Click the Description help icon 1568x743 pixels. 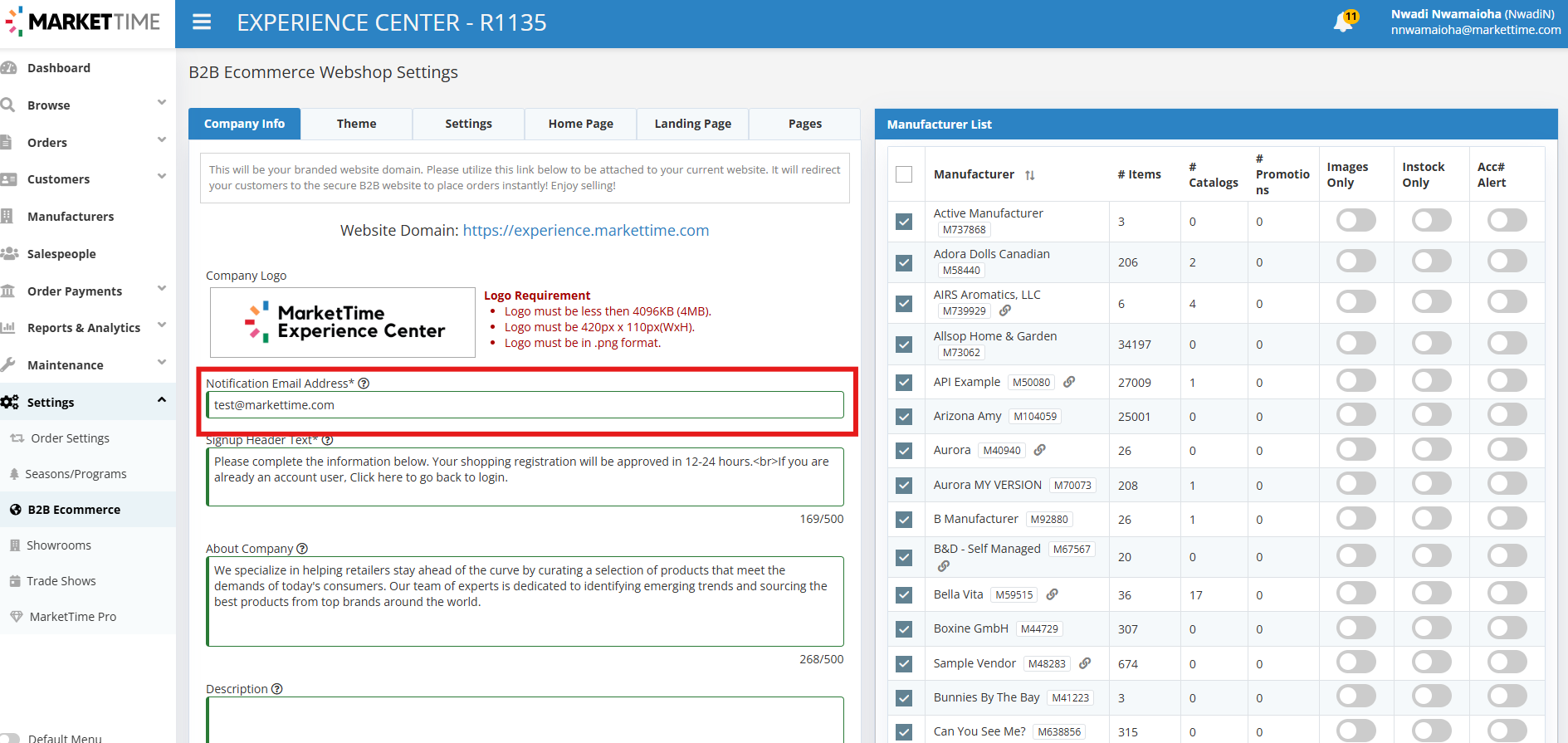[277, 689]
